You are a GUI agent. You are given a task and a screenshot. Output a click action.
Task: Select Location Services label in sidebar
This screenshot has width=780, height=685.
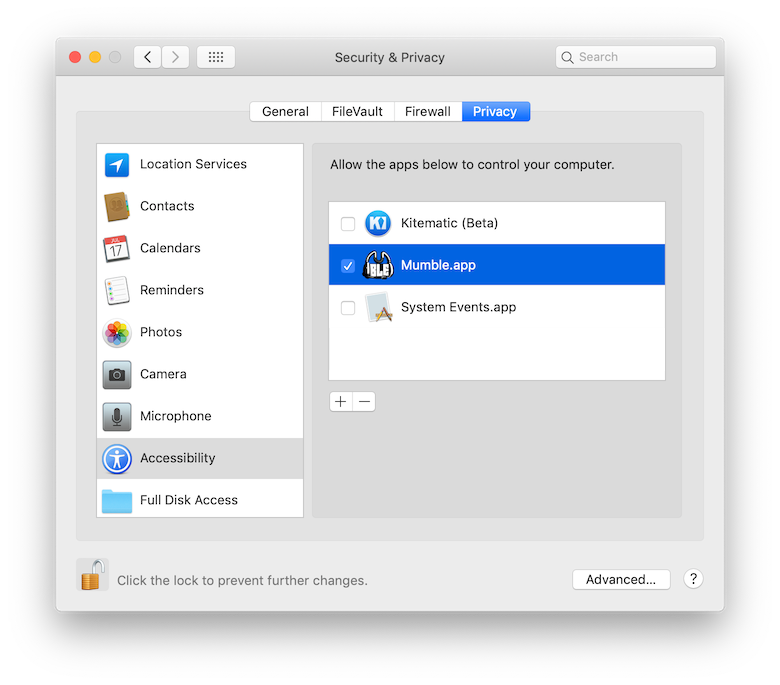click(194, 164)
